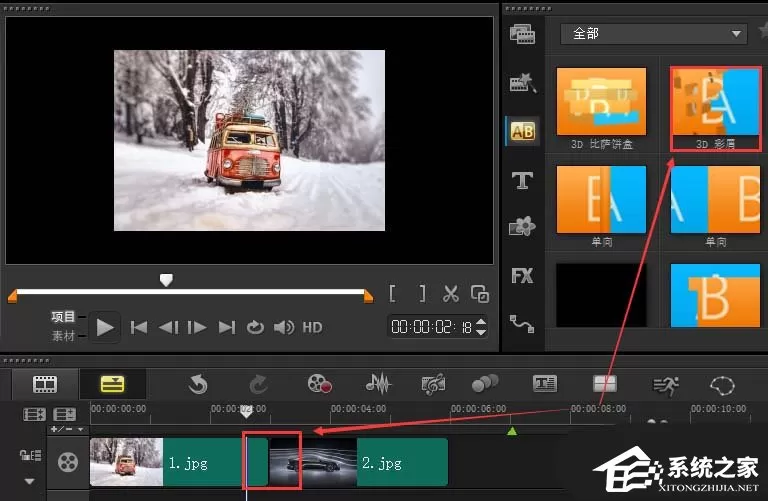
Task: Open the Media library panel
Action: 522,34
